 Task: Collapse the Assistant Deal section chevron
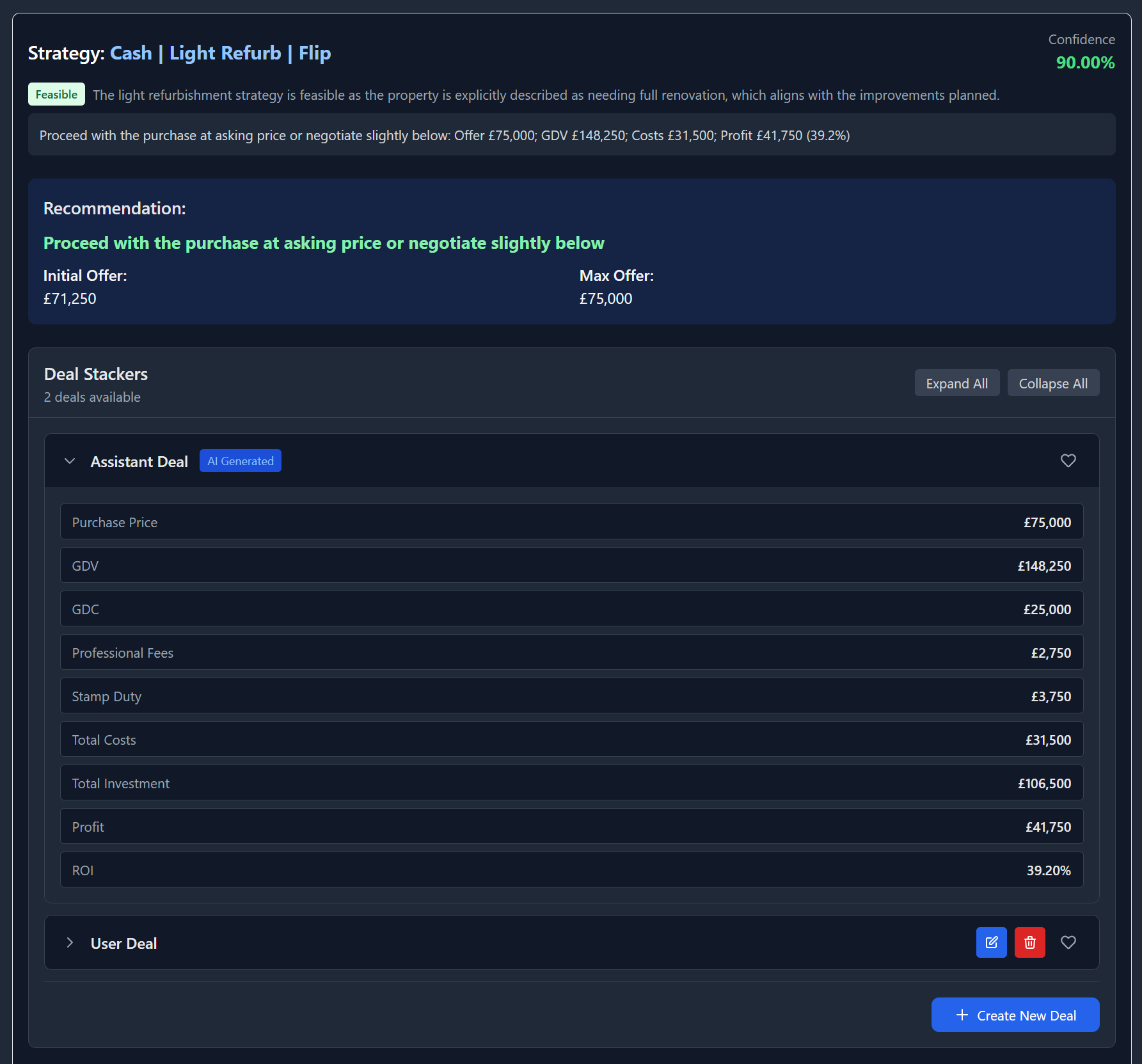[x=70, y=461]
